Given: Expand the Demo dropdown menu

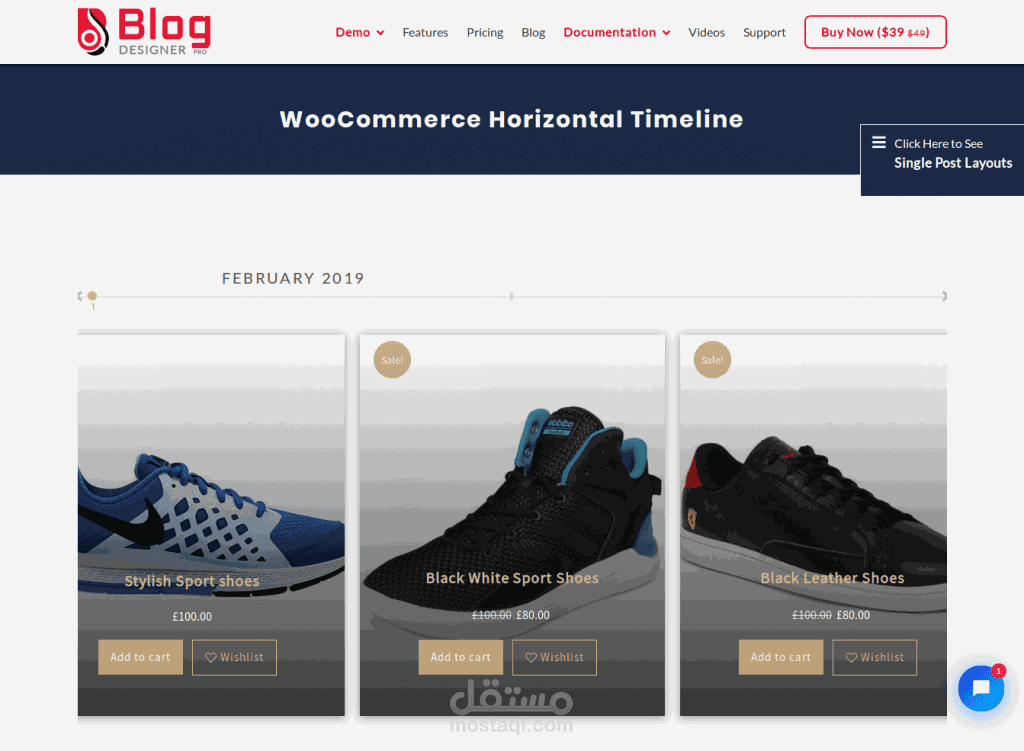Looking at the screenshot, I should click(x=360, y=33).
